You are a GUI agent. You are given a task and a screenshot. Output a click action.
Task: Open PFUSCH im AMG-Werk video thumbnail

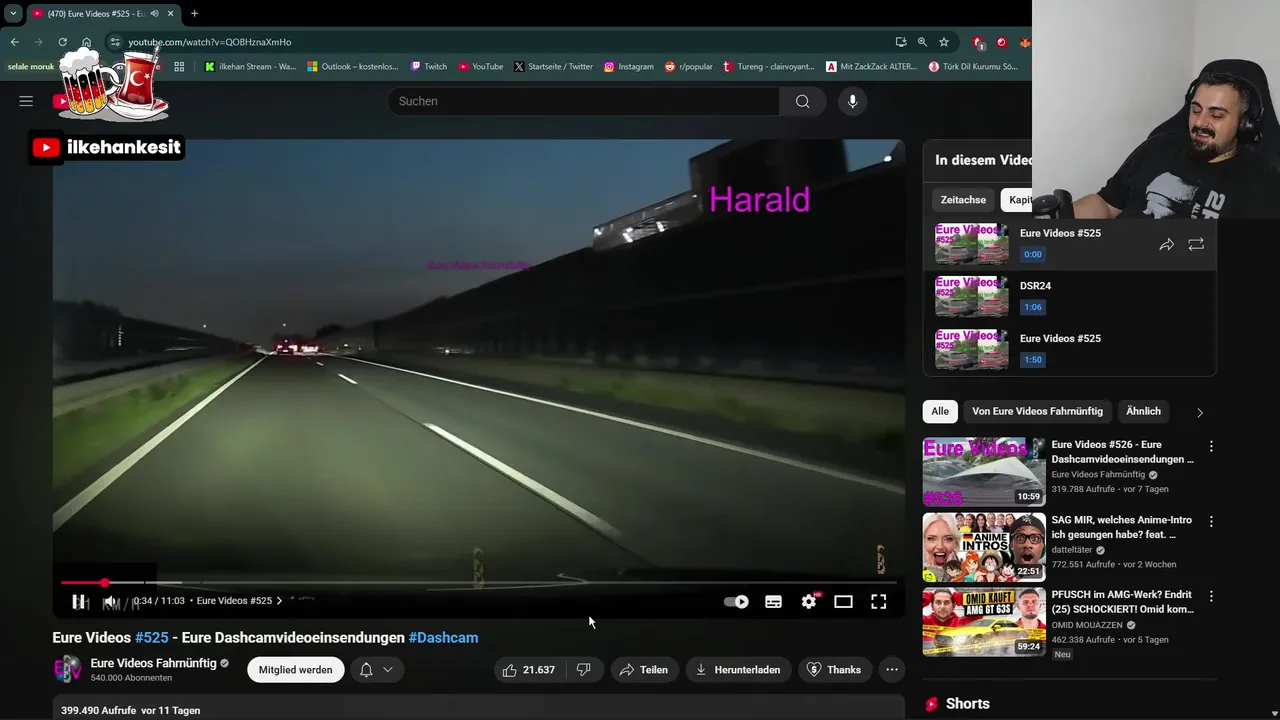(984, 622)
